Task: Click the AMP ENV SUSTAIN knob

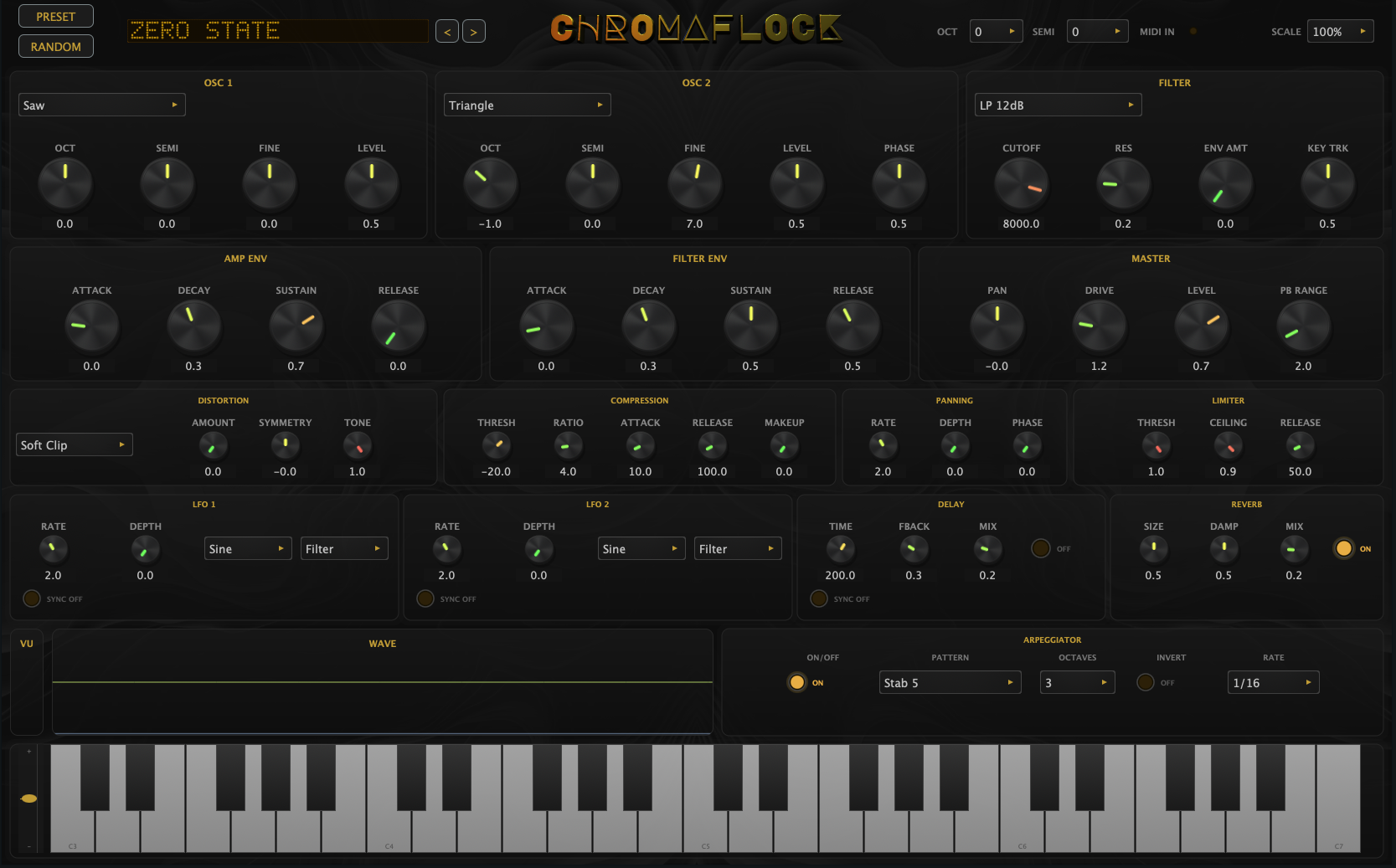Action: (x=296, y=326)
